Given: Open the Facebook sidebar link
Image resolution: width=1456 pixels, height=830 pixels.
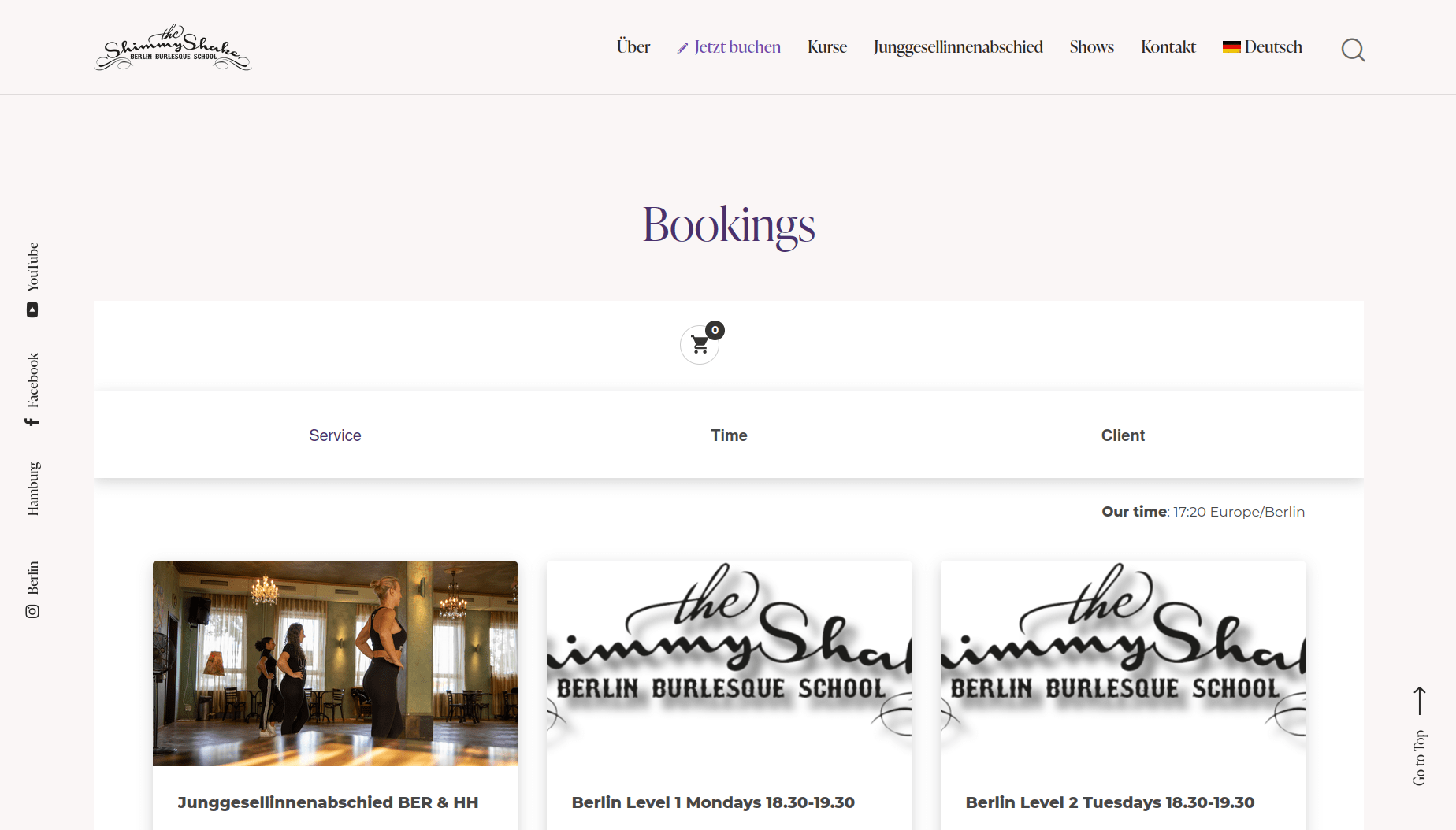Looking at the screenshot, I should point(32,389).
